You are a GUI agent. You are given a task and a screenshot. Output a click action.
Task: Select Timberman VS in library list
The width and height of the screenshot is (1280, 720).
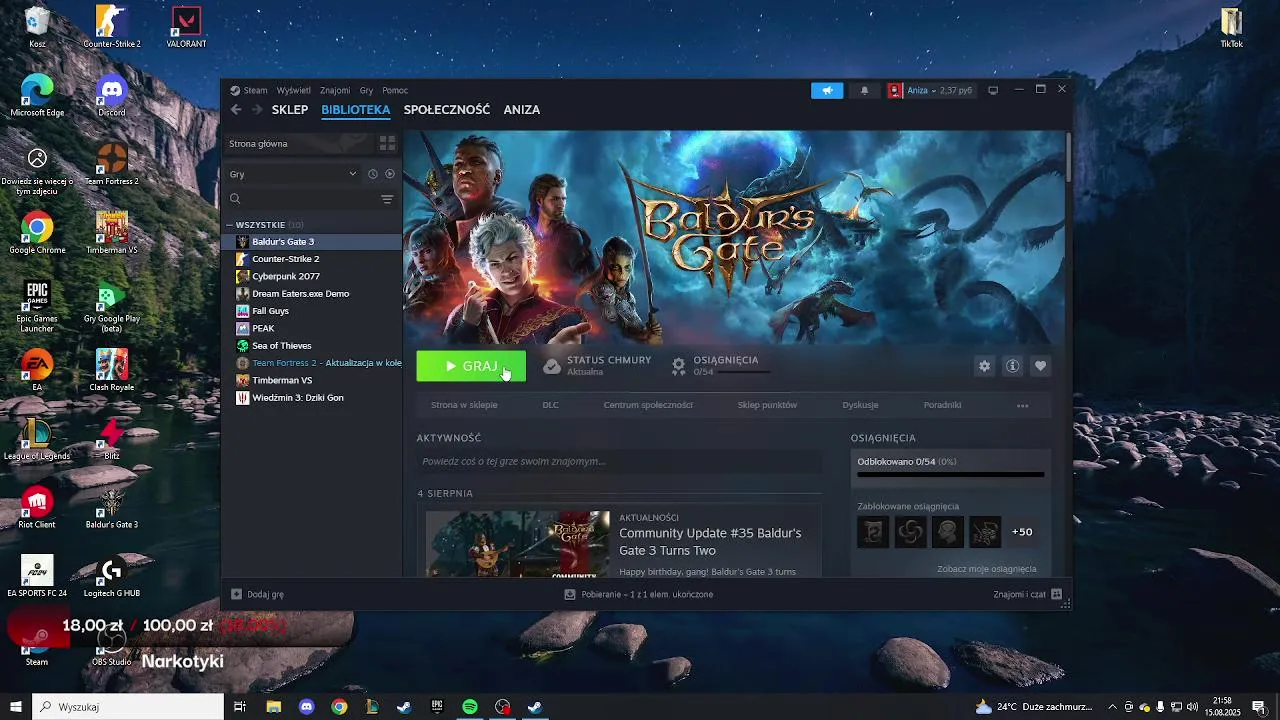pos(313,380)
